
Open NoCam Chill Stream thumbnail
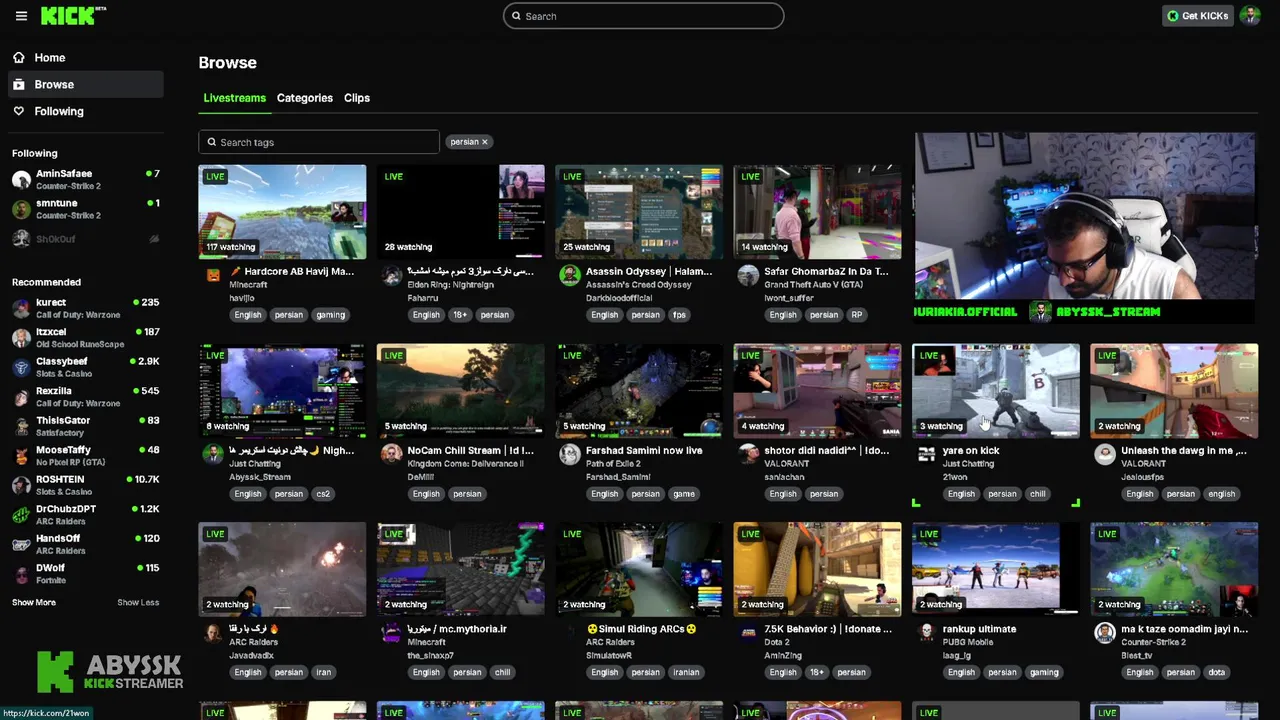click(x=460, y=391)
